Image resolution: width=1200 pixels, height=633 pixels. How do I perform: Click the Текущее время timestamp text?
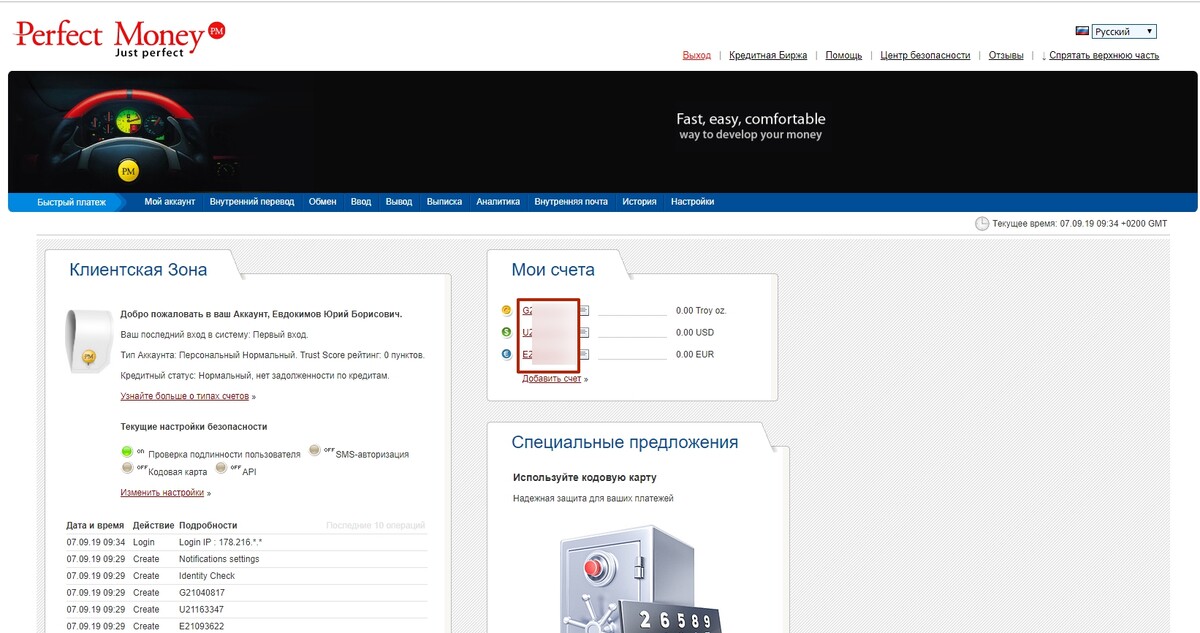tap(1080, 224)
